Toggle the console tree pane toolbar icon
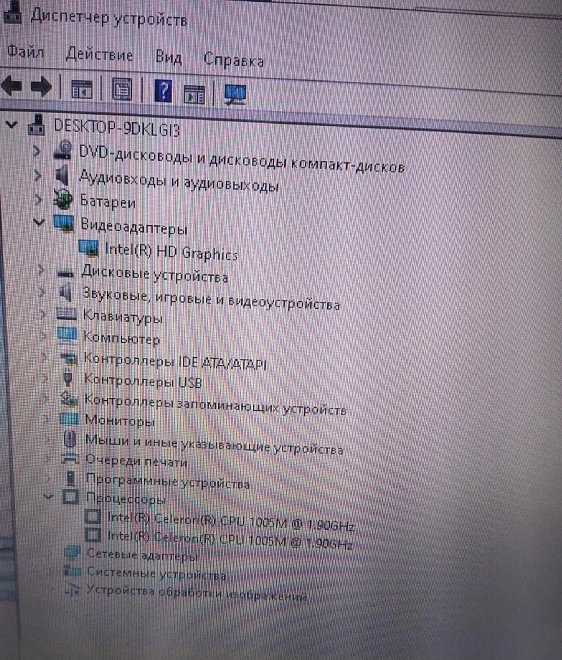562x660 pixels. point(82,89)
